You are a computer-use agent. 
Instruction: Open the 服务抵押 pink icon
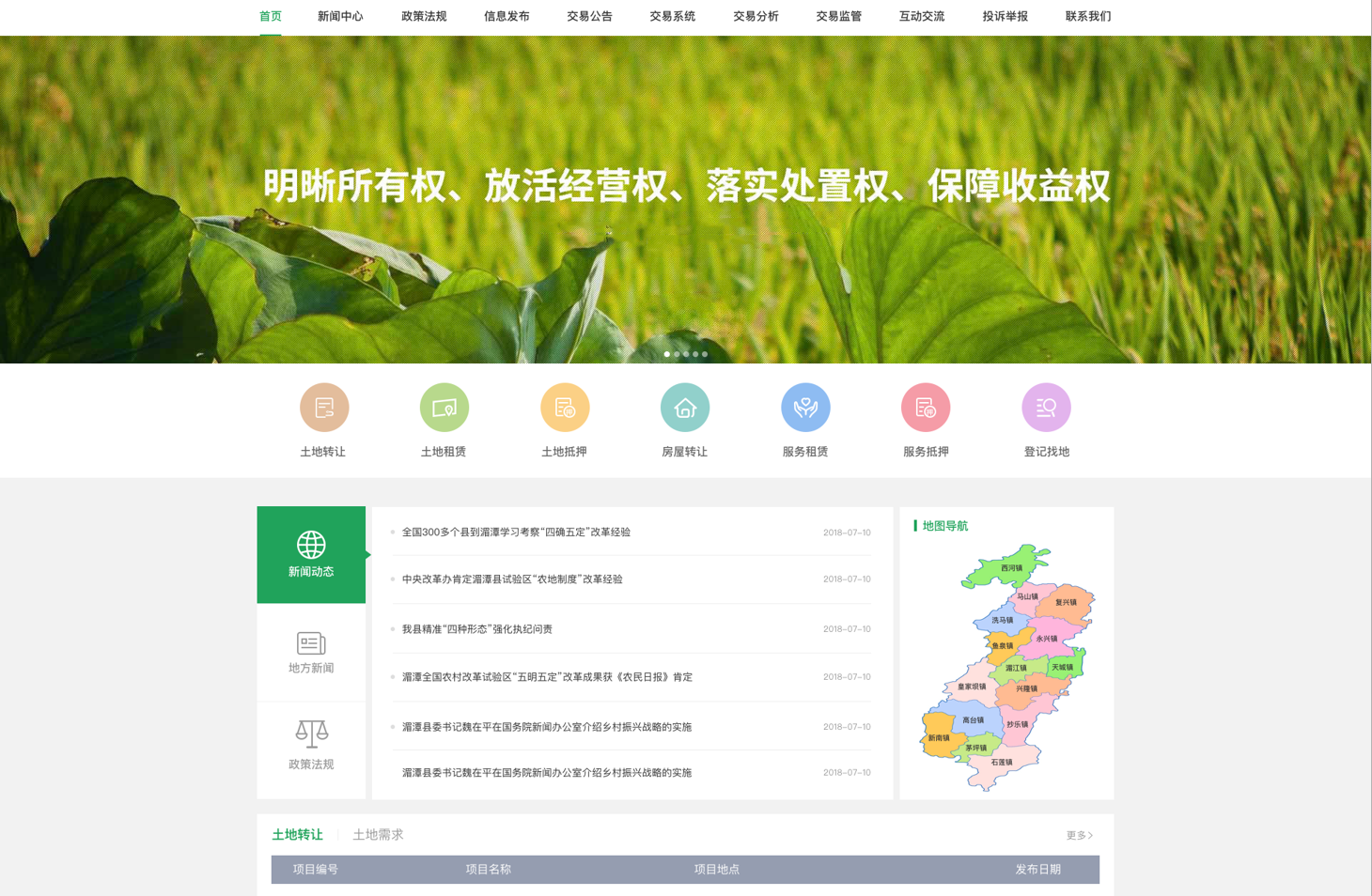926,408
